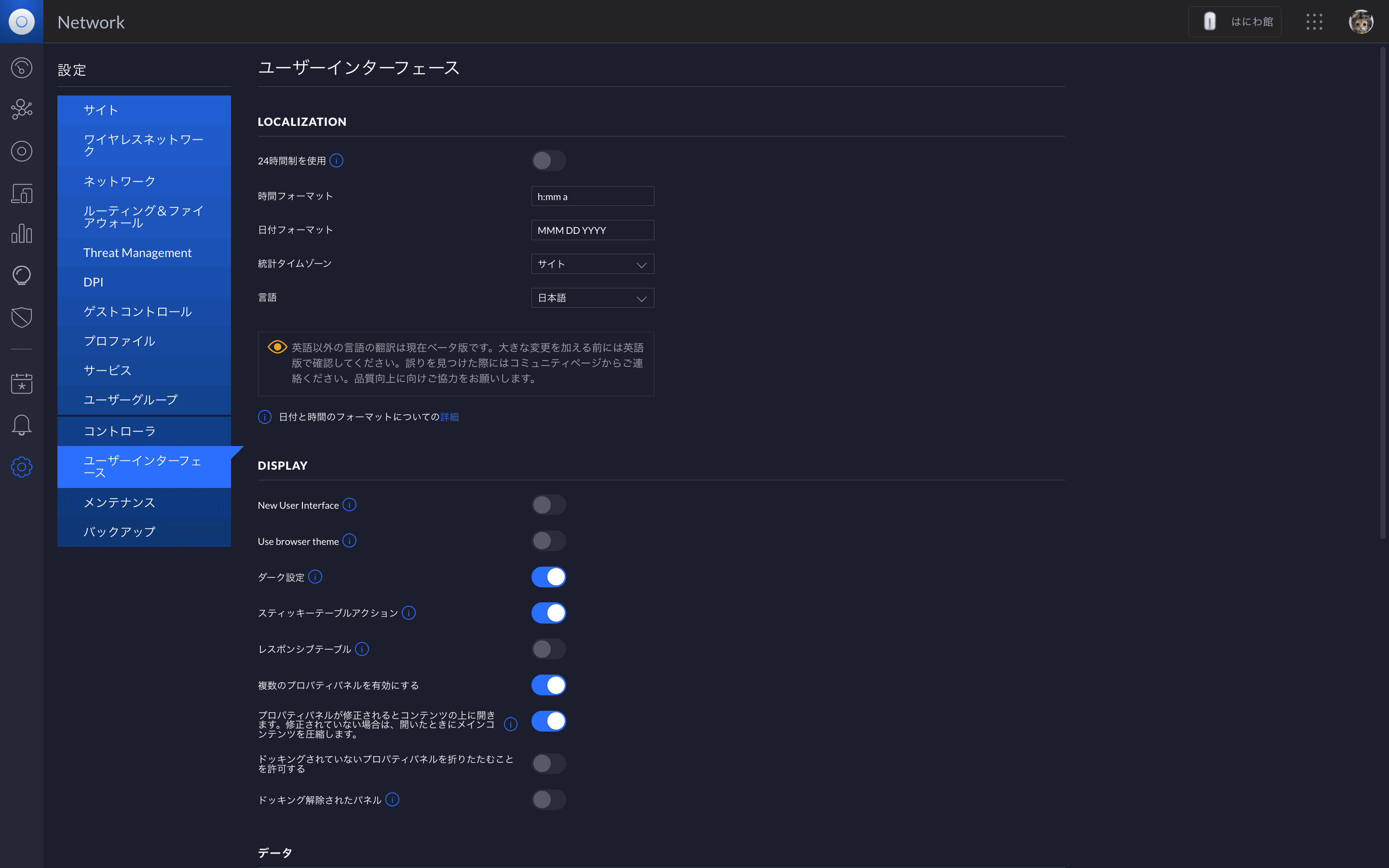The height and width of the screenshot is (868, 1389).
Task: Select ワイヤレスネットワーク settings menu
Action: pyautogui.click(x=144, y=146)
